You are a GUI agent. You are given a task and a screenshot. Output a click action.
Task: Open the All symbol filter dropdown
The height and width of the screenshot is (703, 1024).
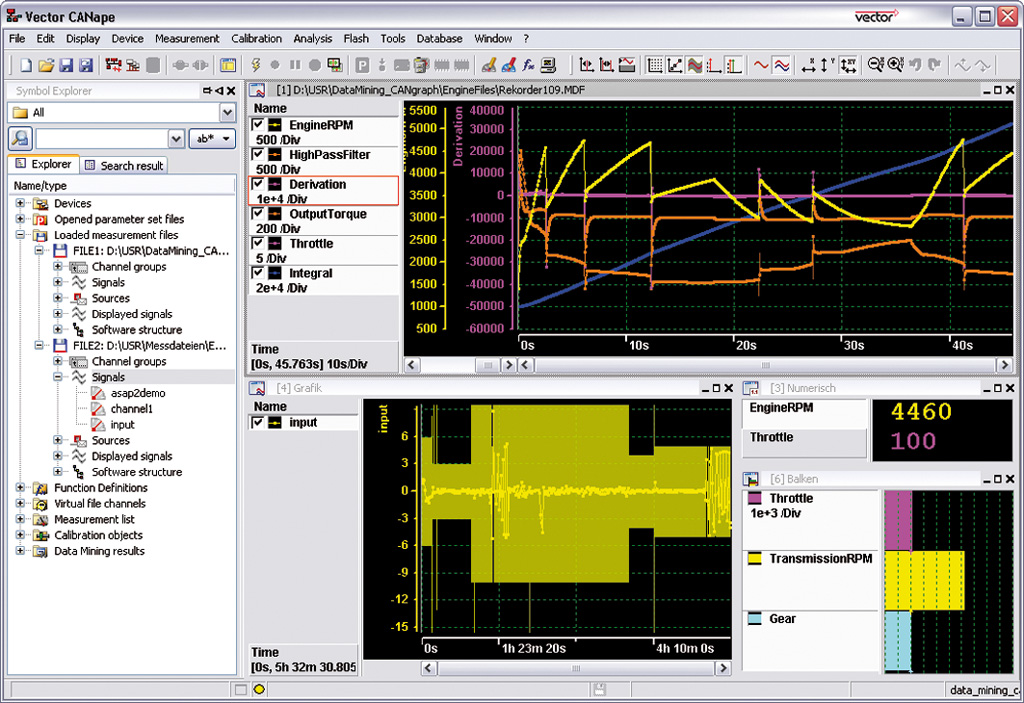coord(228,112)
